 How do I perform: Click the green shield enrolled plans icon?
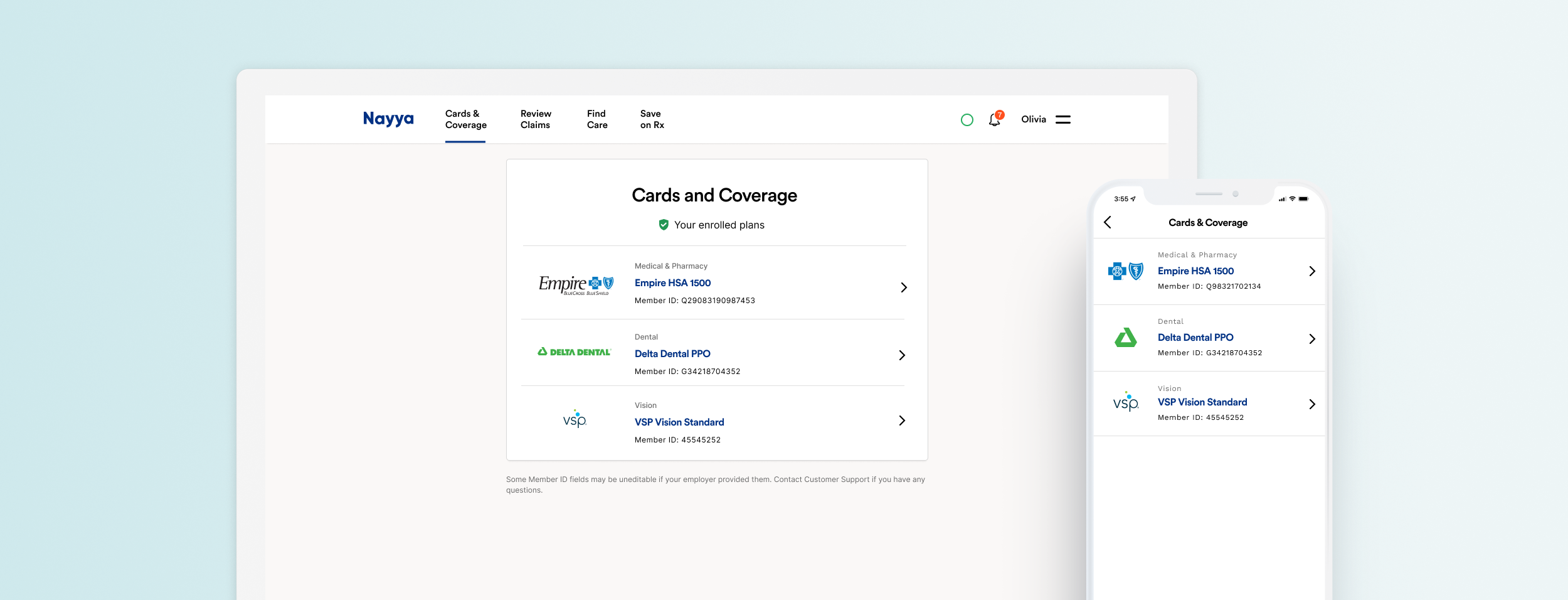pos(664,225)
